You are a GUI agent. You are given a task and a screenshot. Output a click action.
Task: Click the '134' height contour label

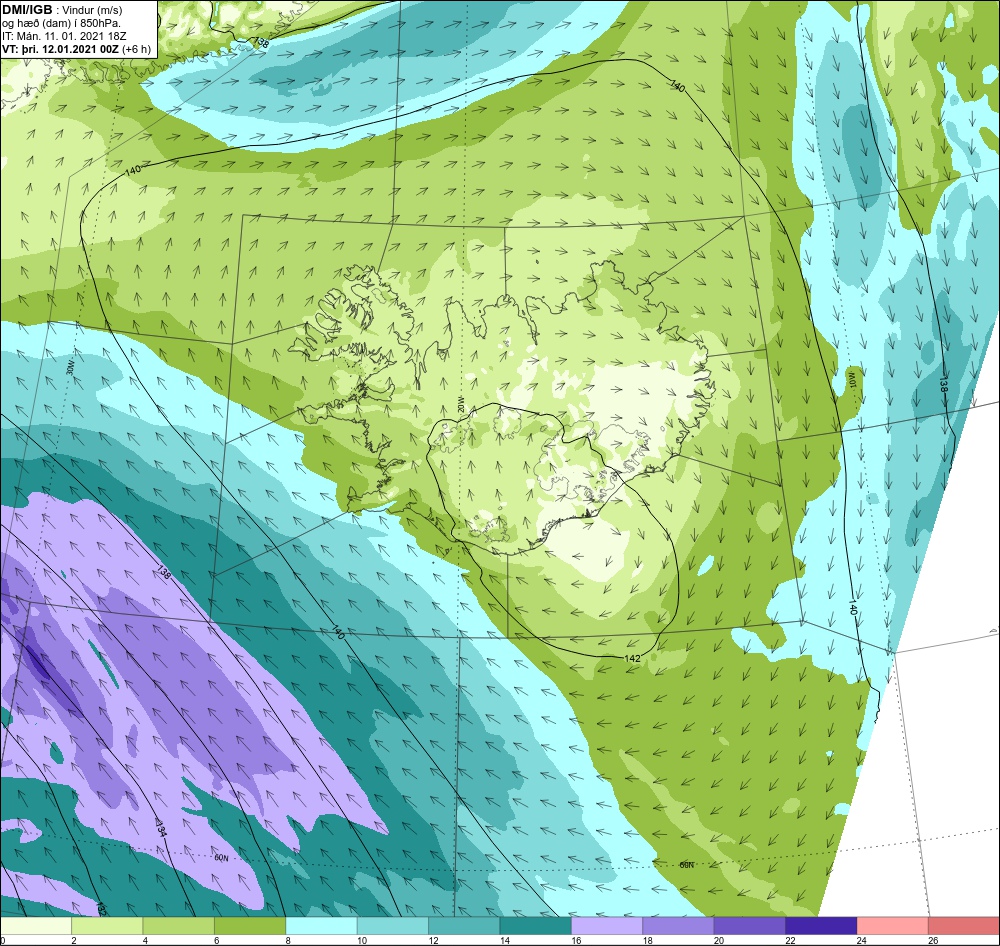click(161, 828)
